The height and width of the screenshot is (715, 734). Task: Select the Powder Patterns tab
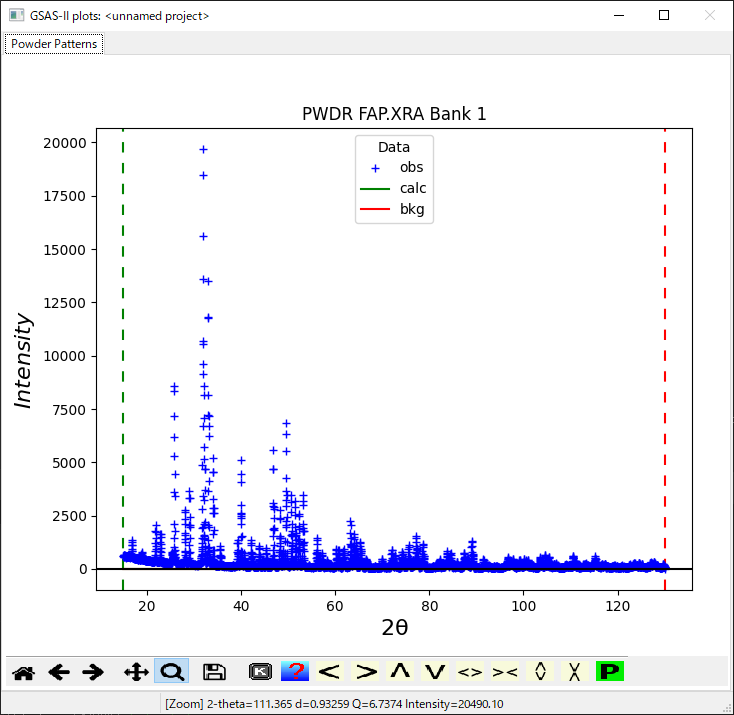point(54,44)
